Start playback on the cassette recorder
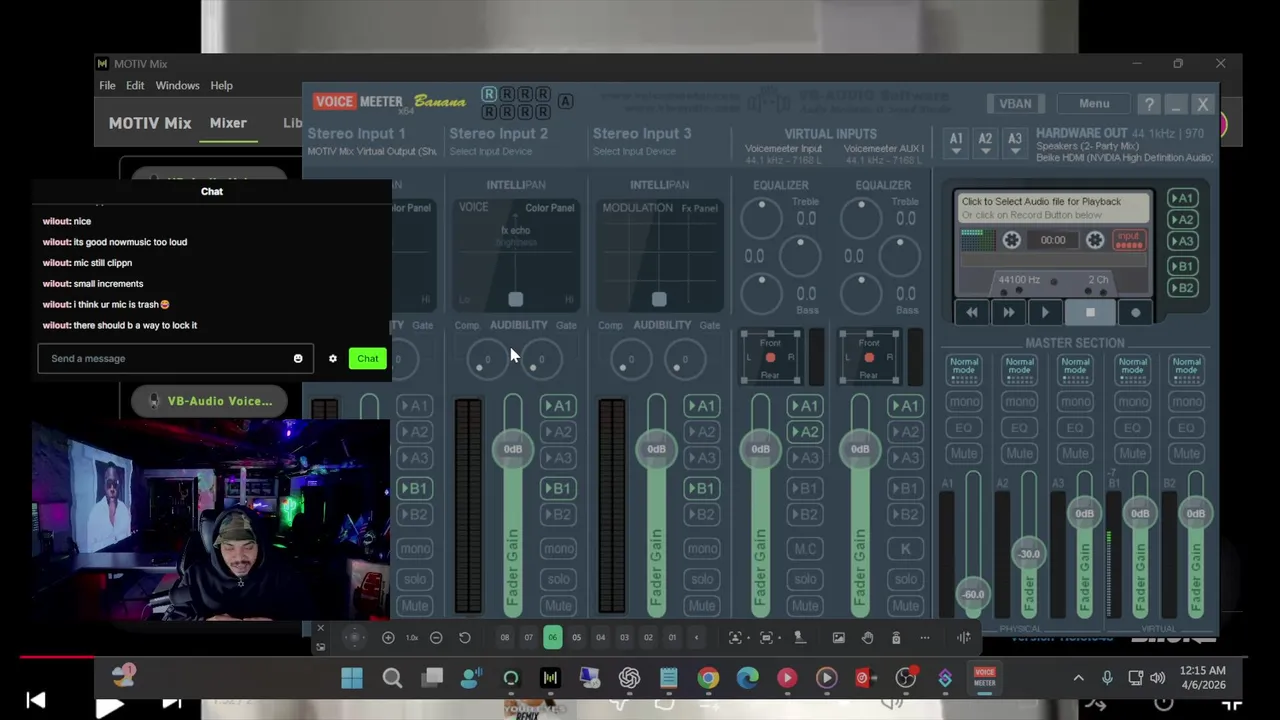This screenshot has width=1280, height=720. click(x=1045, y=313)
